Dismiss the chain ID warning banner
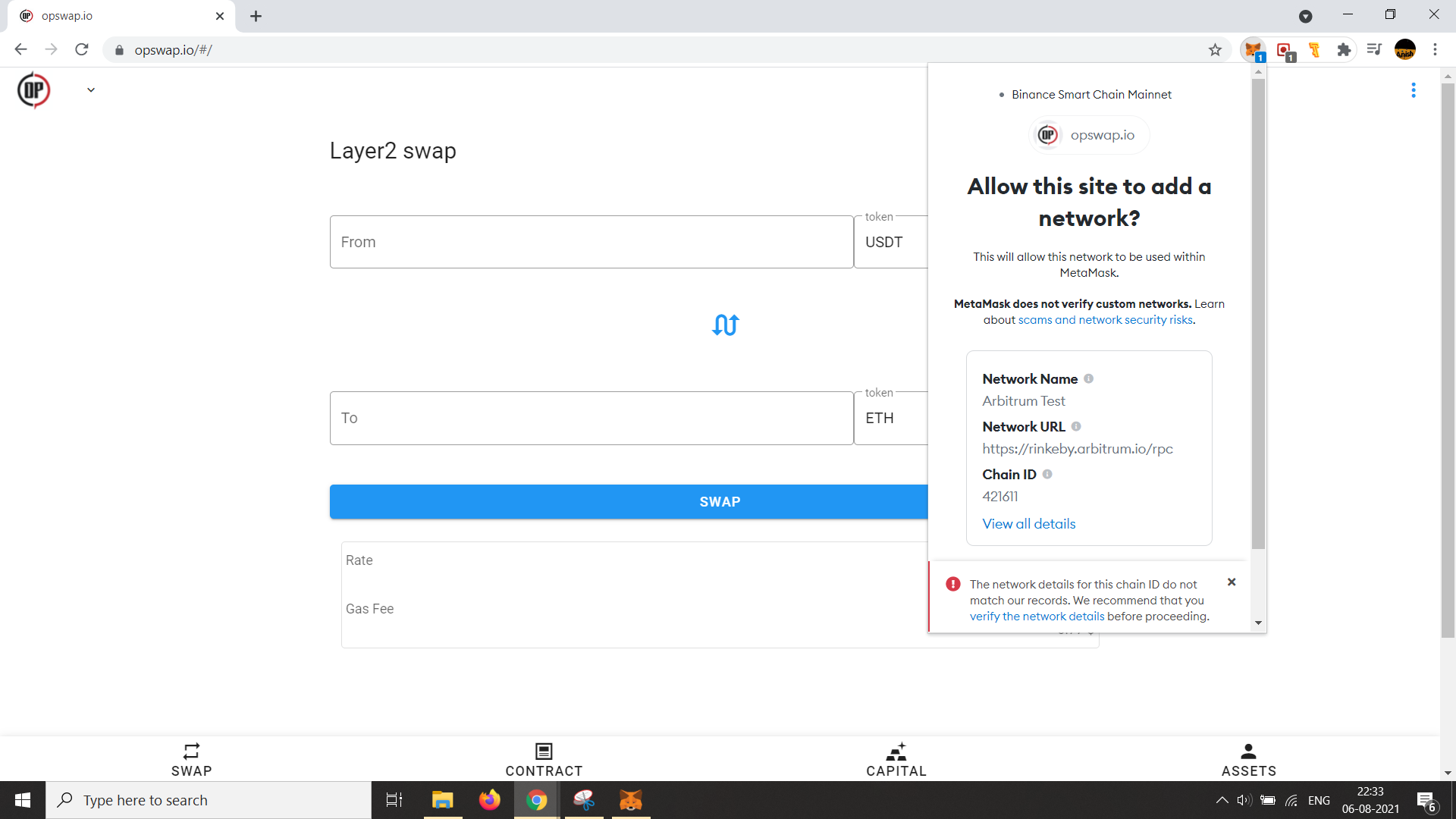The width and height of the screenshot is (1456, 819). 1232,582
